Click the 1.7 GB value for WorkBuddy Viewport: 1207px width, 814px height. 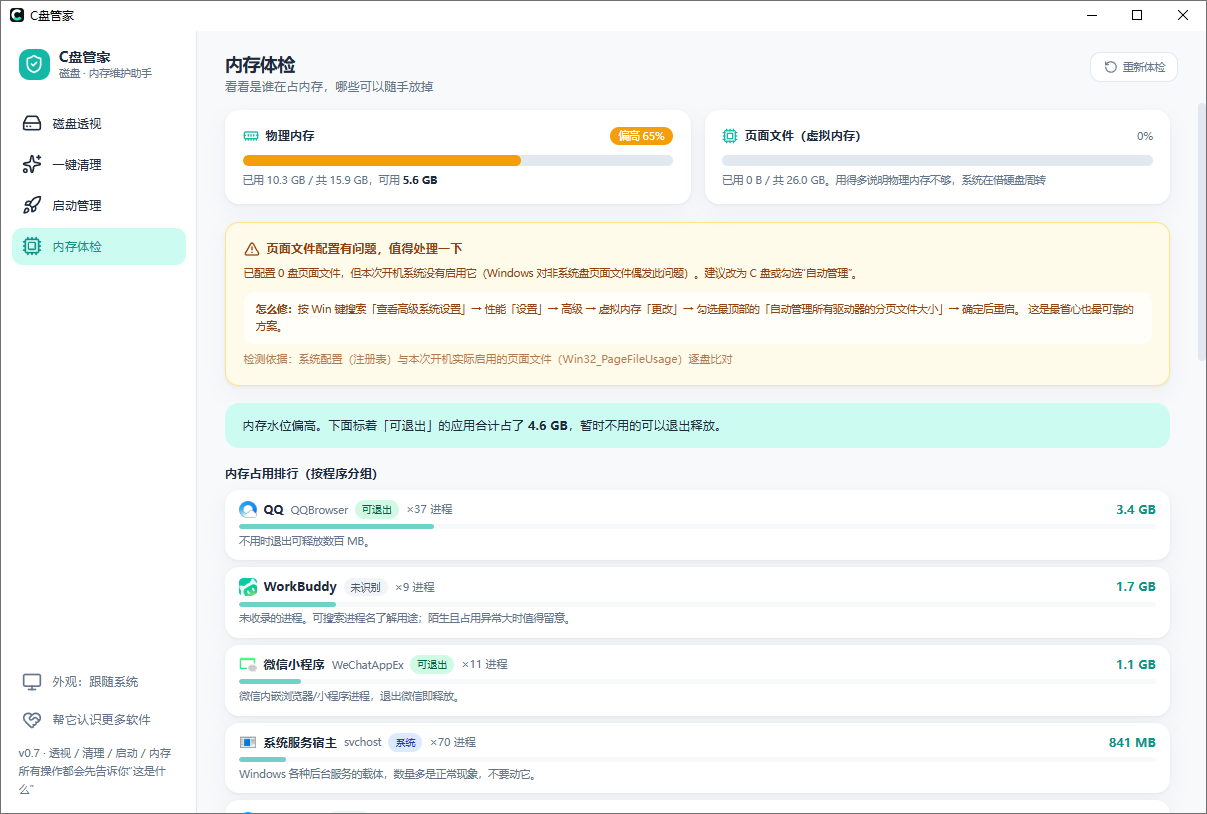1135,587
